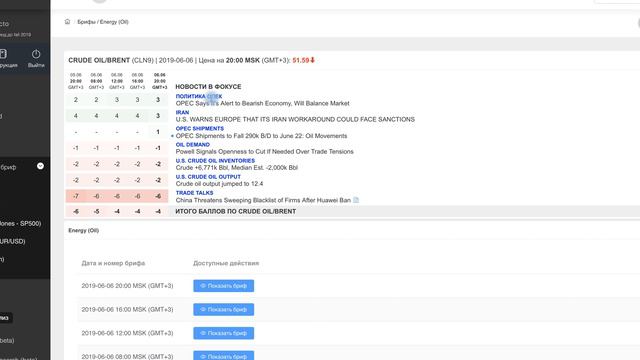Open U.S. CRUDE OIL OUTPUT category
Image resolution: width=640 pixels, height=360 pixels.
(208, 177)
